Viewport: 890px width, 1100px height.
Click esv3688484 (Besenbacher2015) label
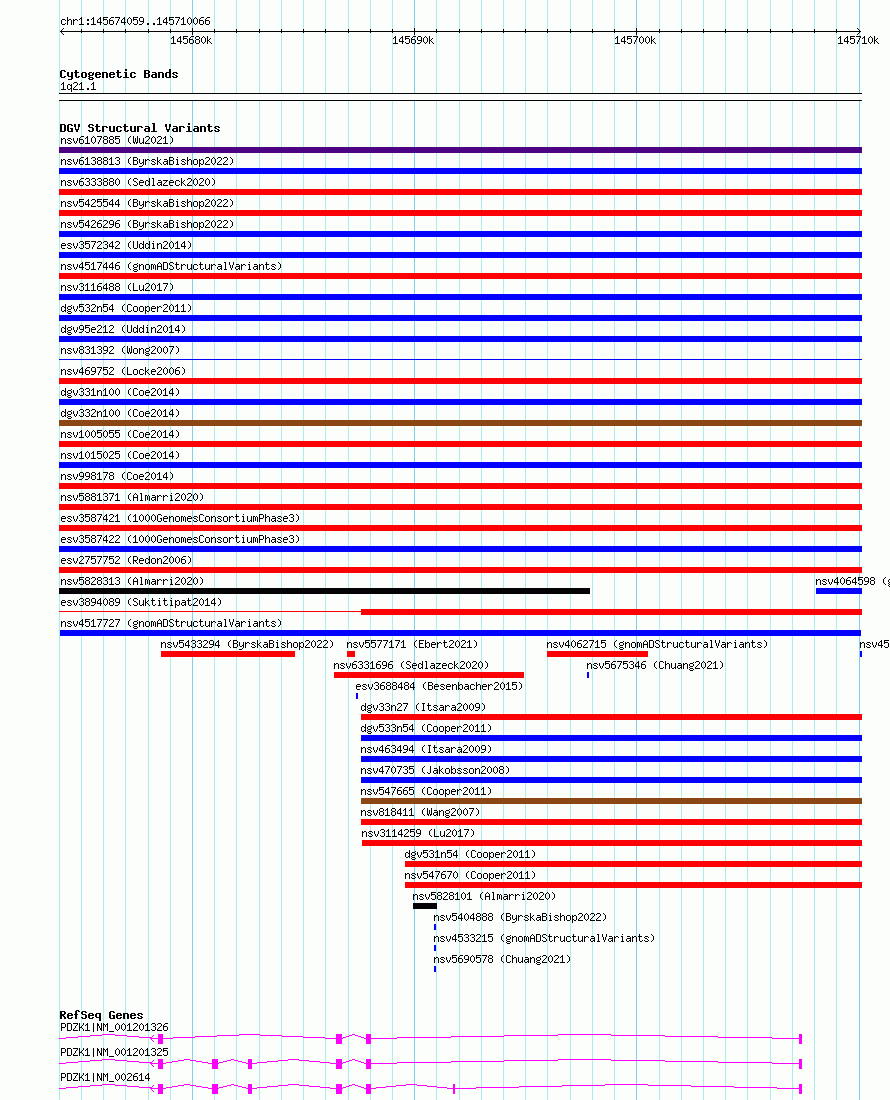(x=439, y=688)
